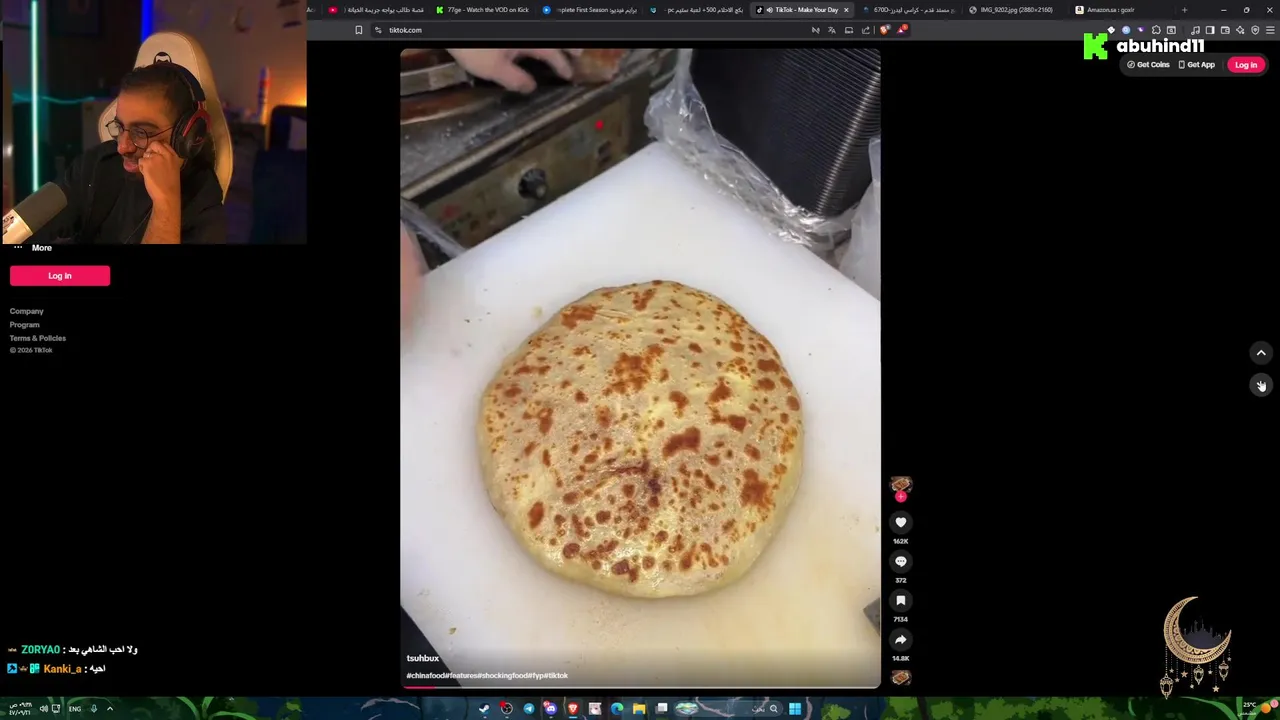Close the TikTok tab

[846, 10]
